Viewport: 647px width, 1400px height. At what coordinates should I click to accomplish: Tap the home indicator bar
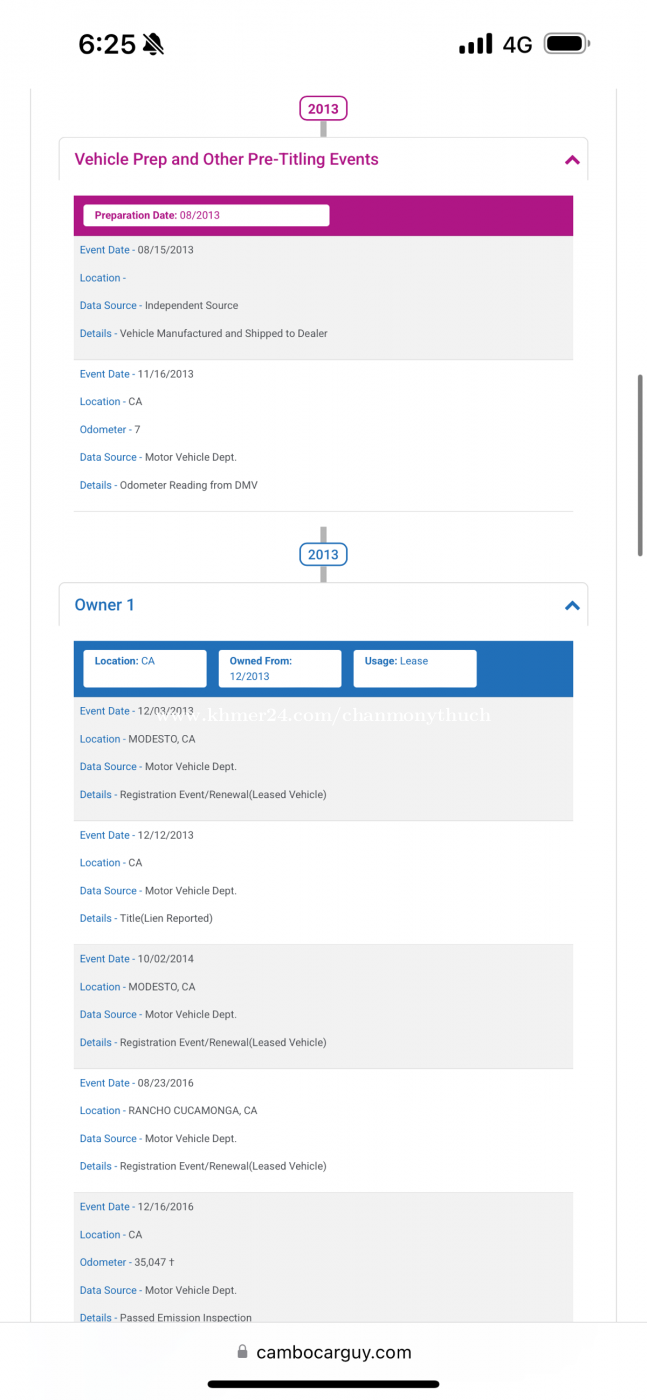(323, 1385)
